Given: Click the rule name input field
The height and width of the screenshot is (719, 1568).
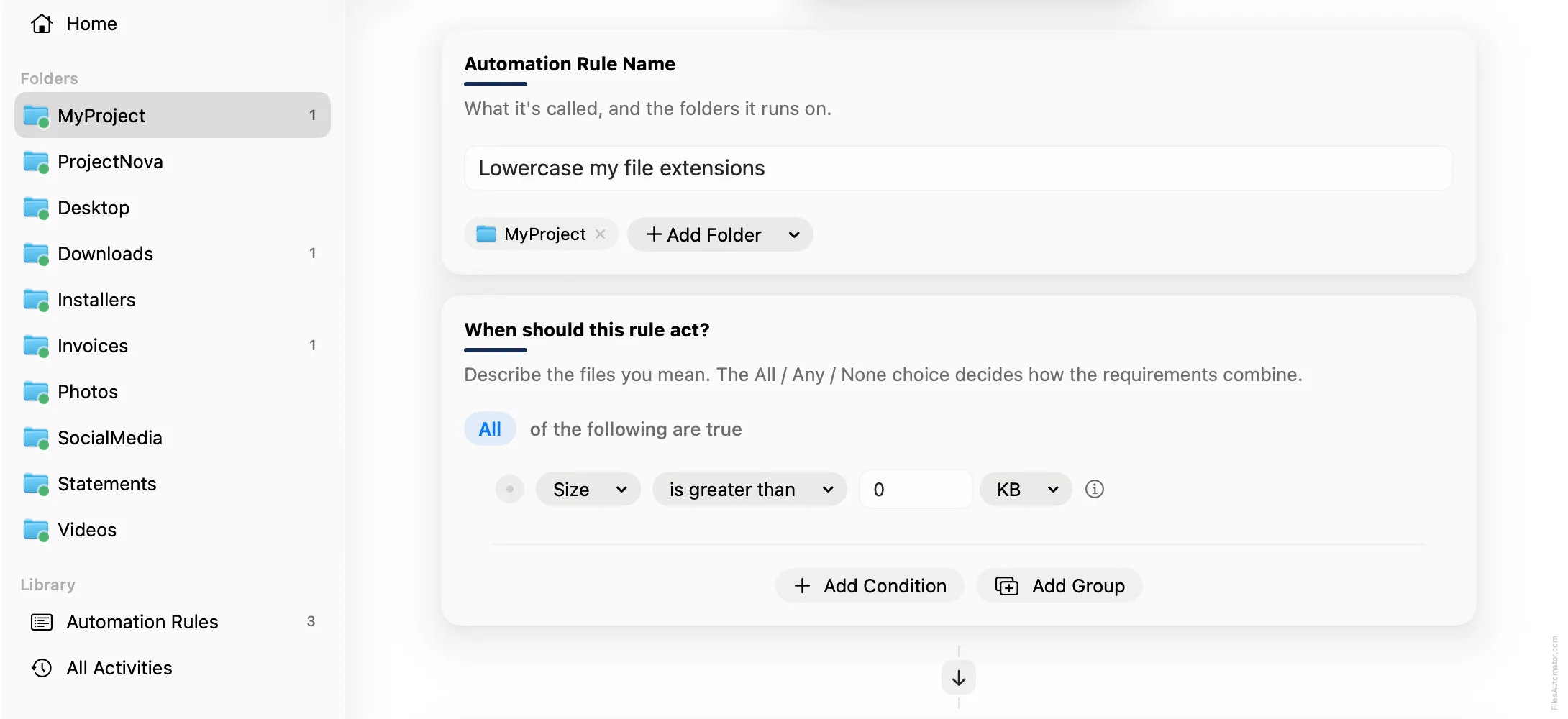Looking at the screenshot, I should 958,168.
